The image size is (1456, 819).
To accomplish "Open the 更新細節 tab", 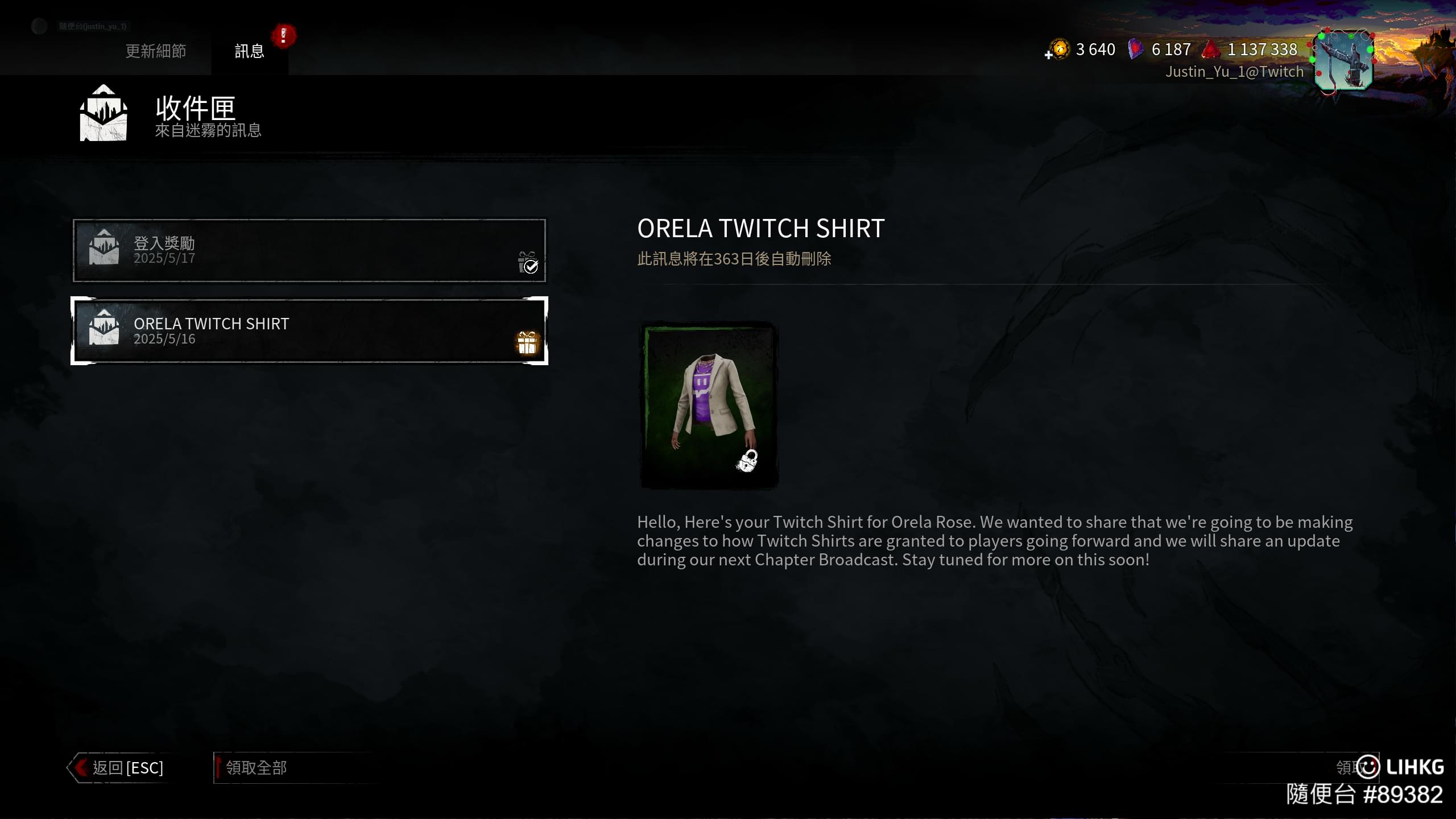I will coord(156,51).
